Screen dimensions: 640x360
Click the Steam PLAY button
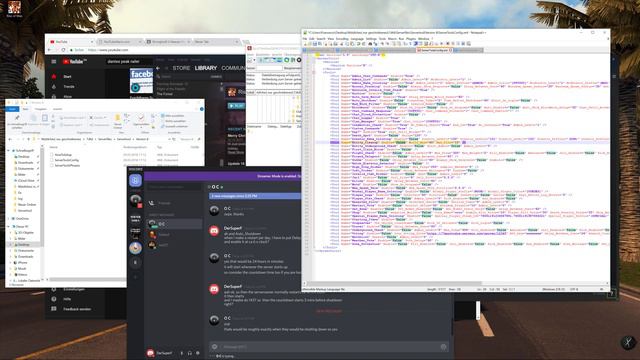pyautogui.click(x=236, y=106)
